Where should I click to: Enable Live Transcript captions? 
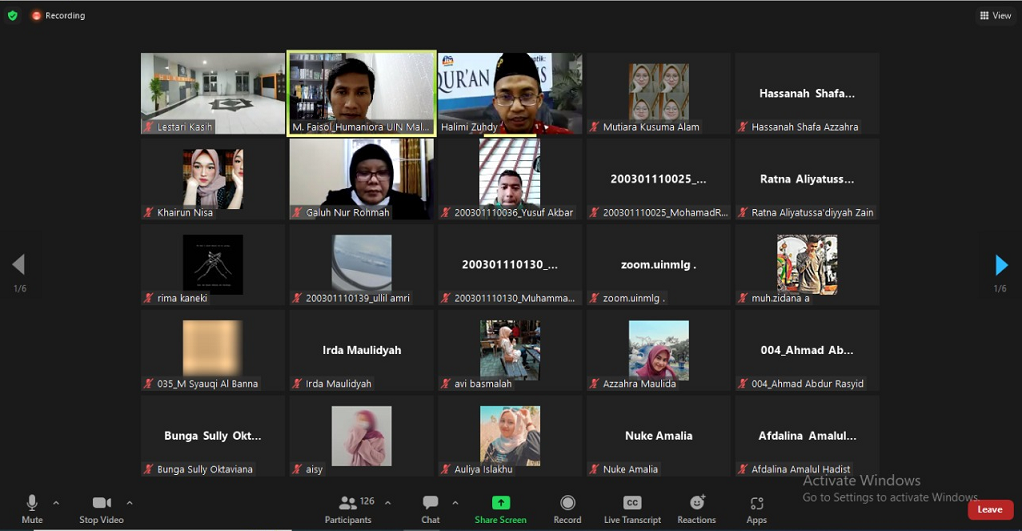[632, 508]
